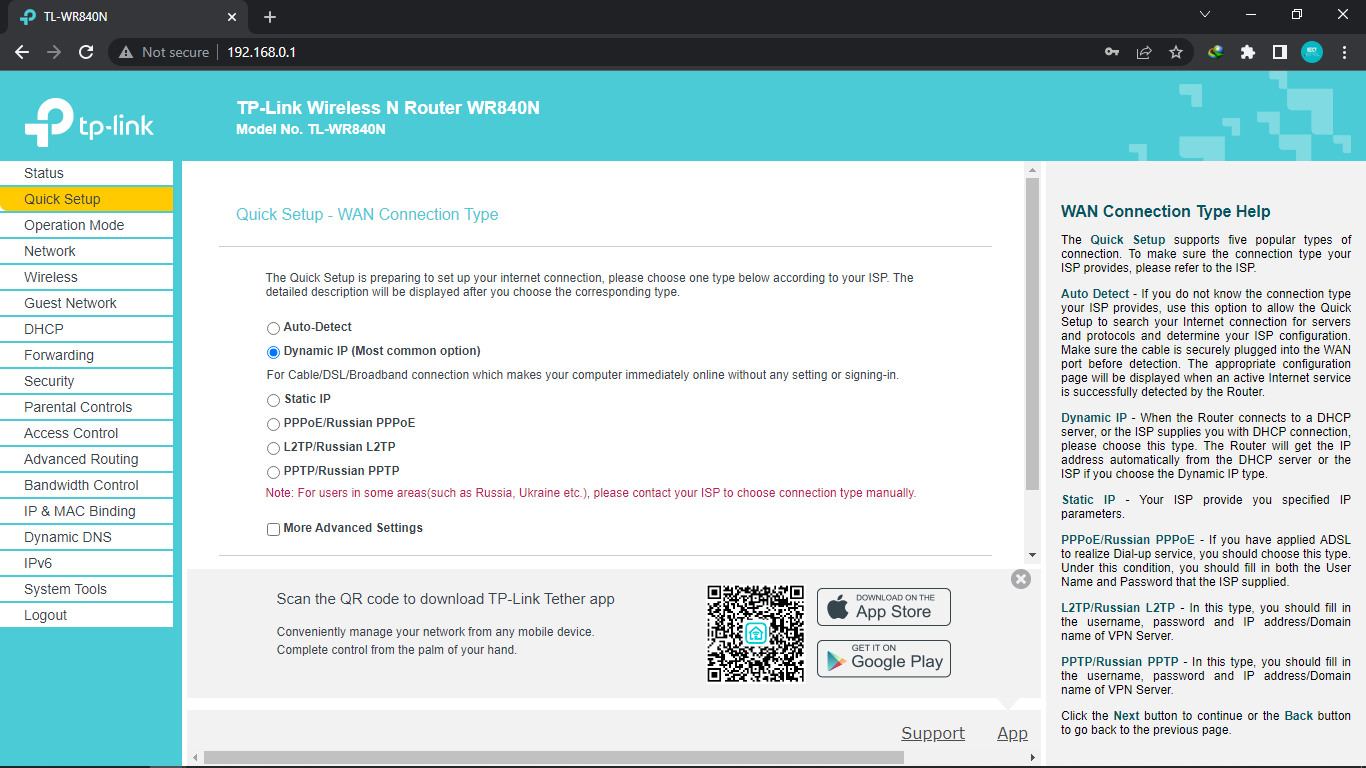
Task: Click the tp-link logo in header
Action: pyautogui.click(x=89, y=122)
